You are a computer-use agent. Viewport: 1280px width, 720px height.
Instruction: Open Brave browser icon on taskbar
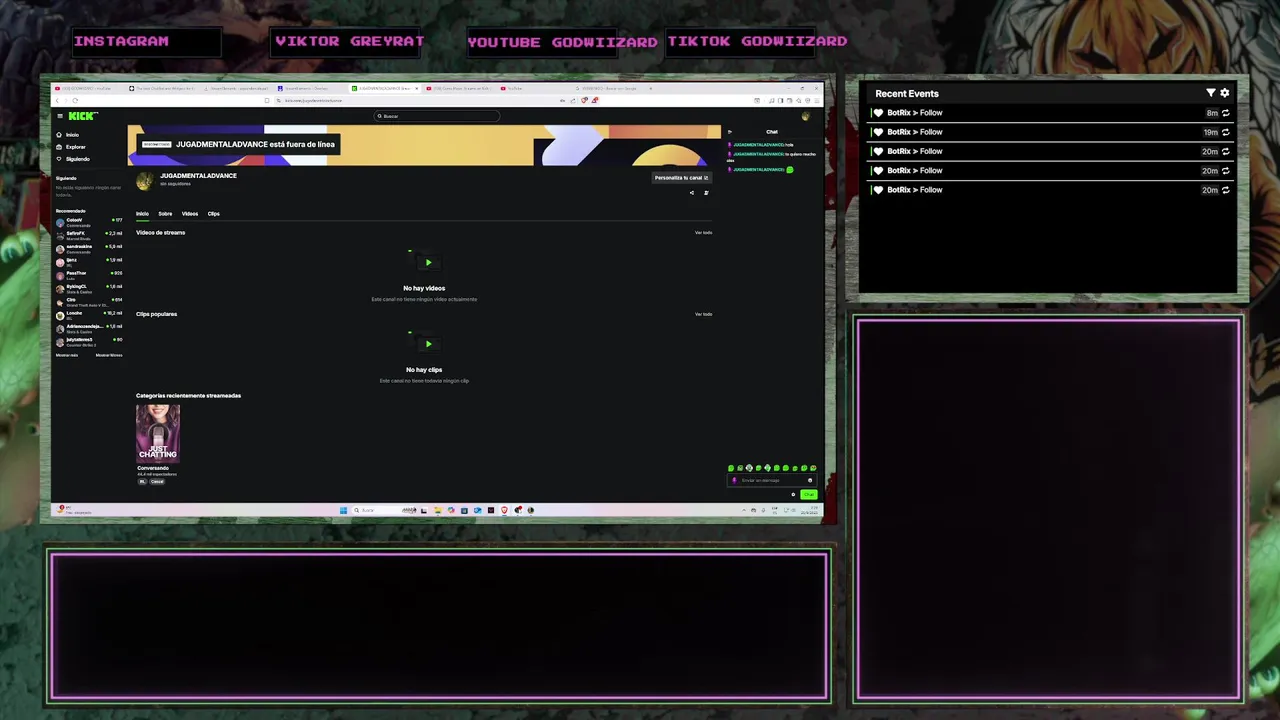tap(504, 510)
